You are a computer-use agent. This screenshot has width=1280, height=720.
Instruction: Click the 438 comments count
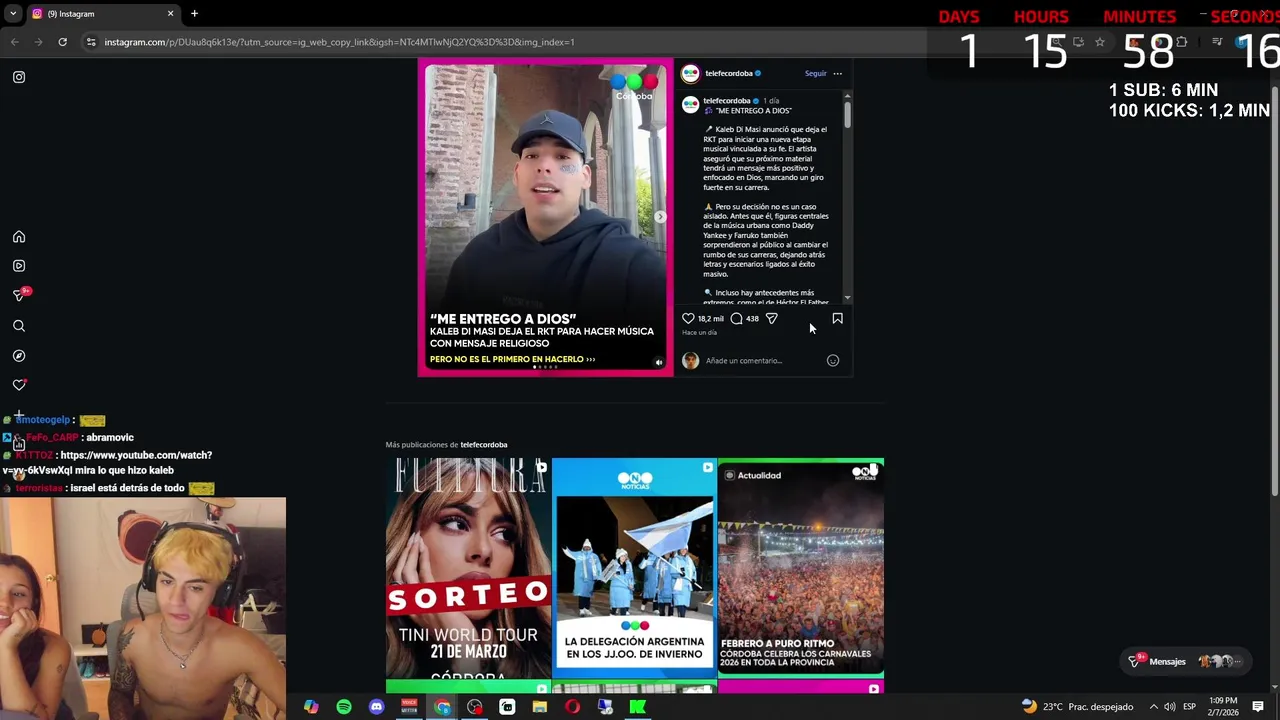click(752, 318)
